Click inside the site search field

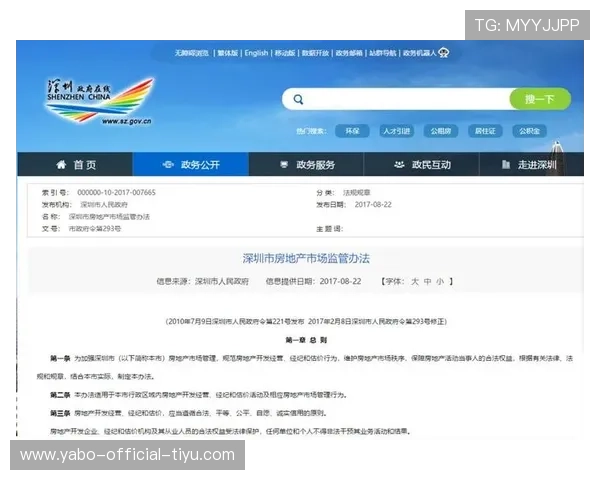pos(396,99)
